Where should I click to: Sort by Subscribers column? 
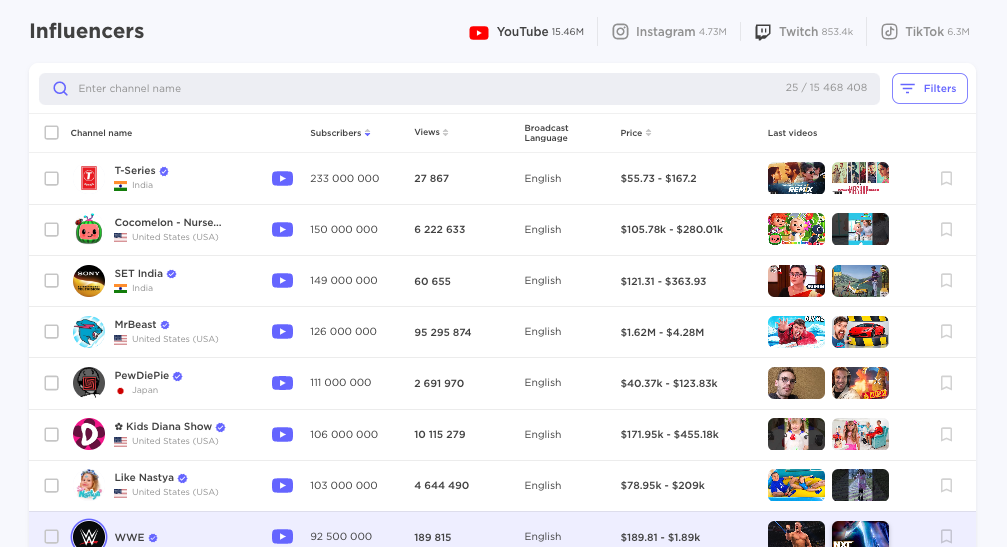(x=340, y=133)
